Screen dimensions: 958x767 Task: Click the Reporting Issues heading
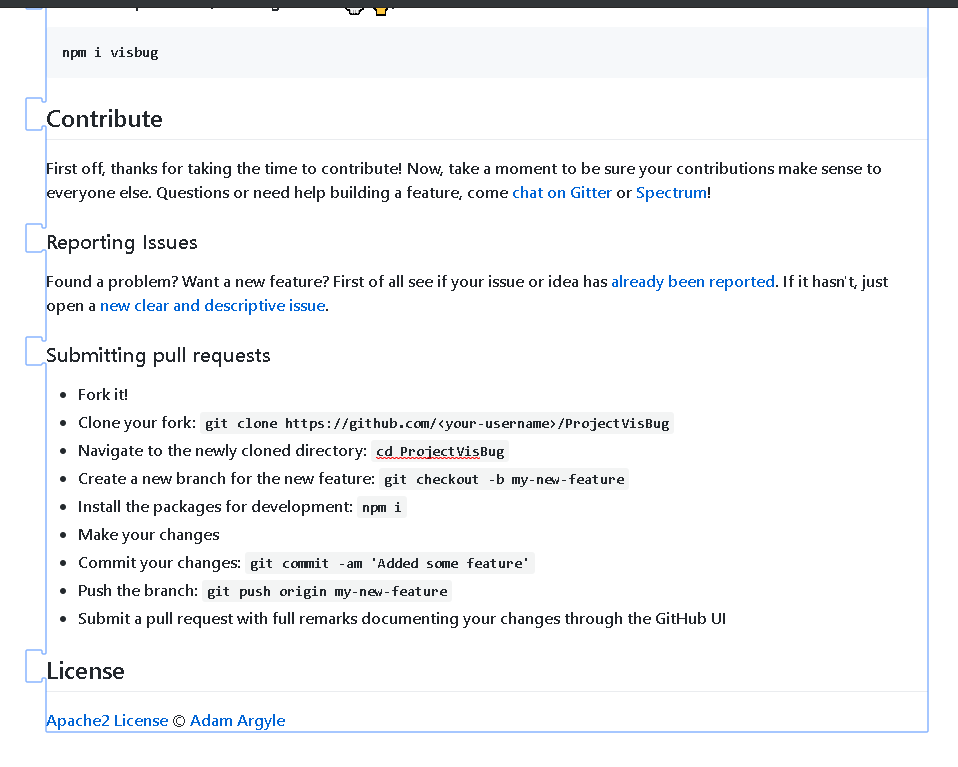[x=122, y=243]
